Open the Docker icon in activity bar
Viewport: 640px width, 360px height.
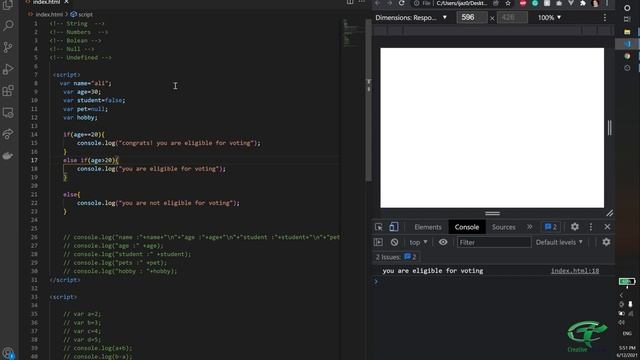8,156
